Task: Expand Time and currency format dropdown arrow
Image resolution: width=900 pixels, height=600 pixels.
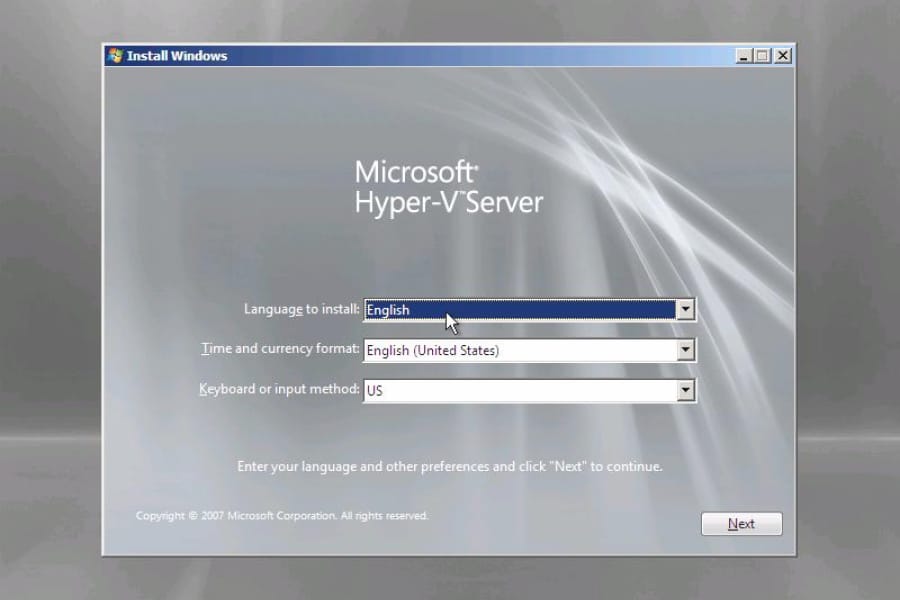Action: tap(685, 350)
